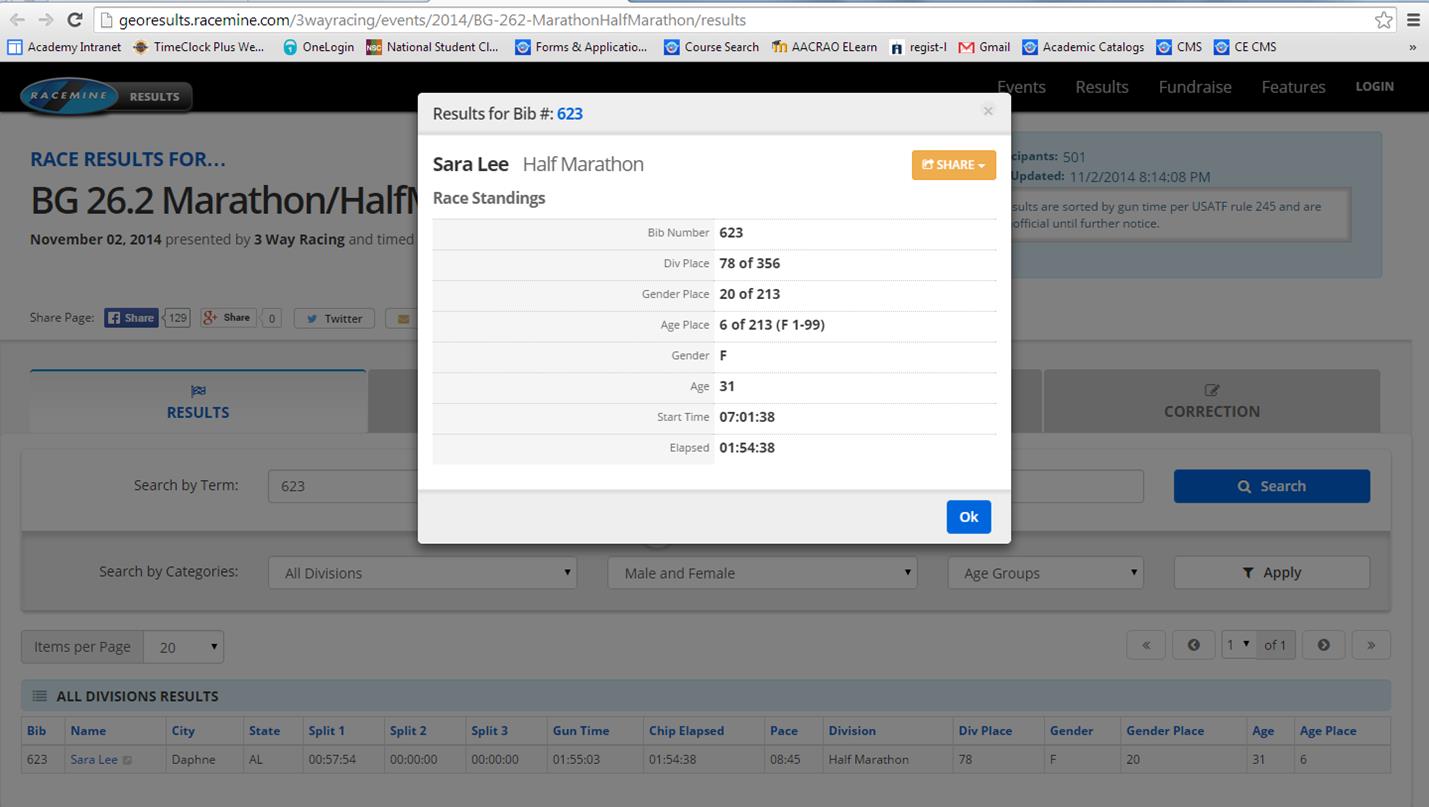This screenshot has width=1429, height=807.
Task: Go to the previous results page arrow
Action: point(1193,645)
